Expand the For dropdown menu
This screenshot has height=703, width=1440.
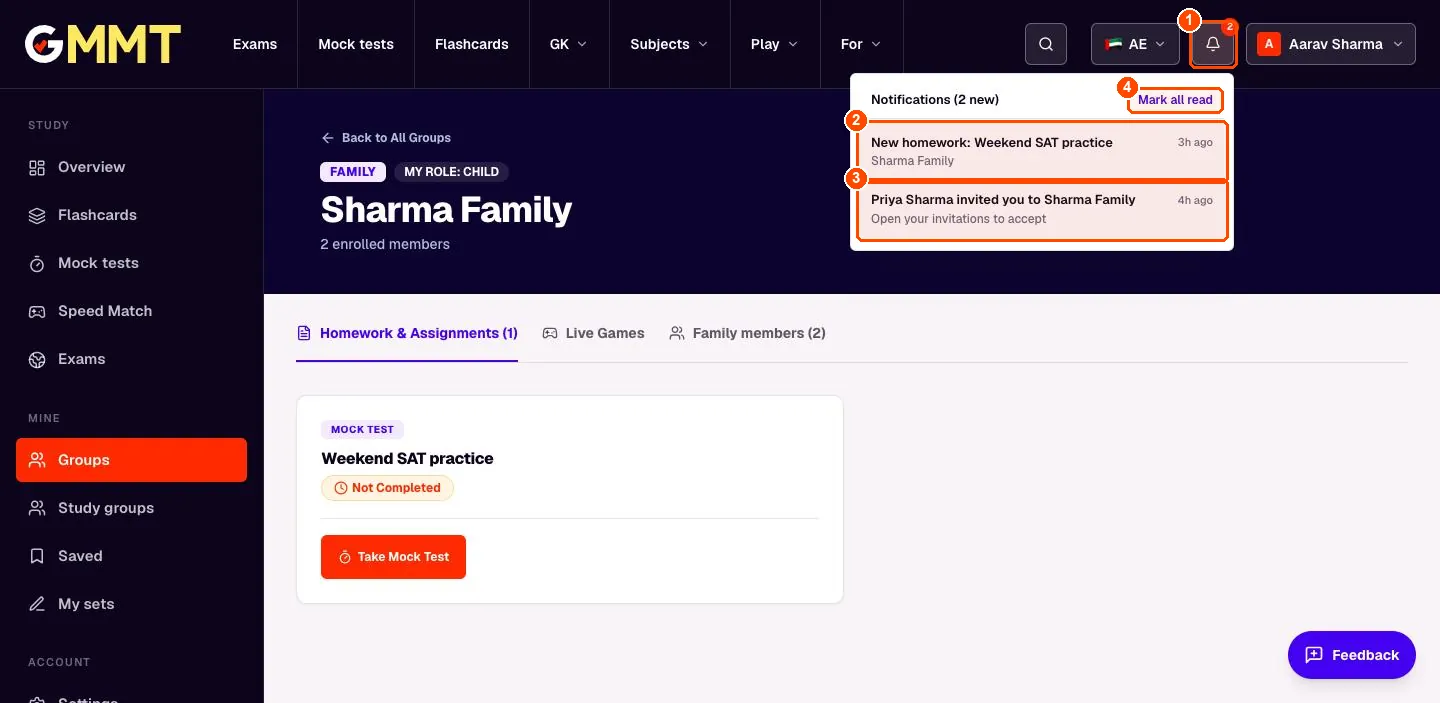(861, 44)
